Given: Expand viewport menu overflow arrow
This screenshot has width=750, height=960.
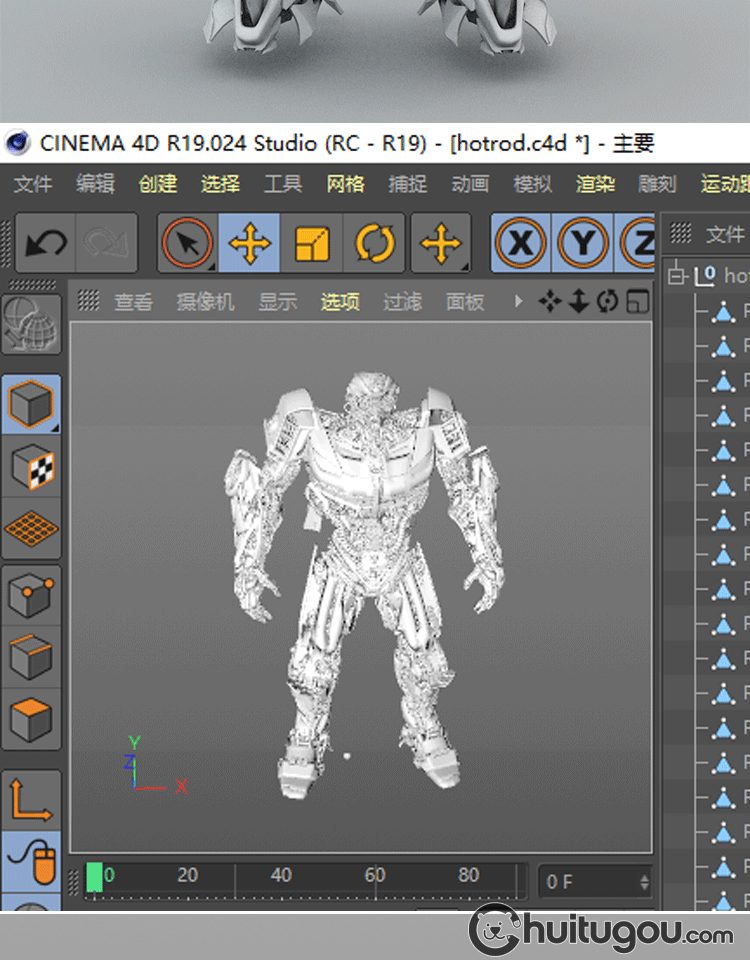Looking at the screenshot, I should pyautogui.click(x=518, y=301).
